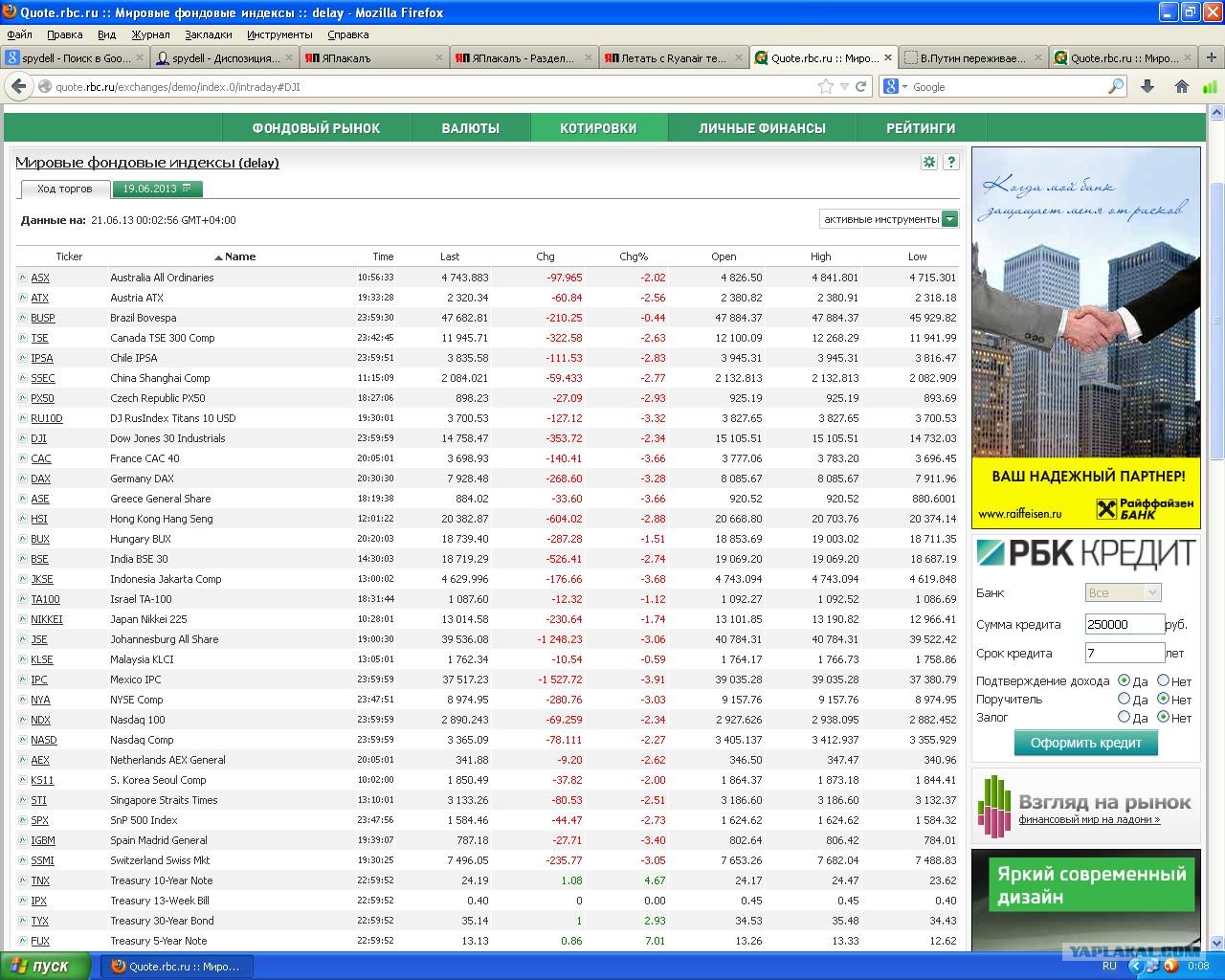Close the Quote.rbc.ru active tab
The height and width of the screenshot is (980, 1225).
click(x=887, y=57)
